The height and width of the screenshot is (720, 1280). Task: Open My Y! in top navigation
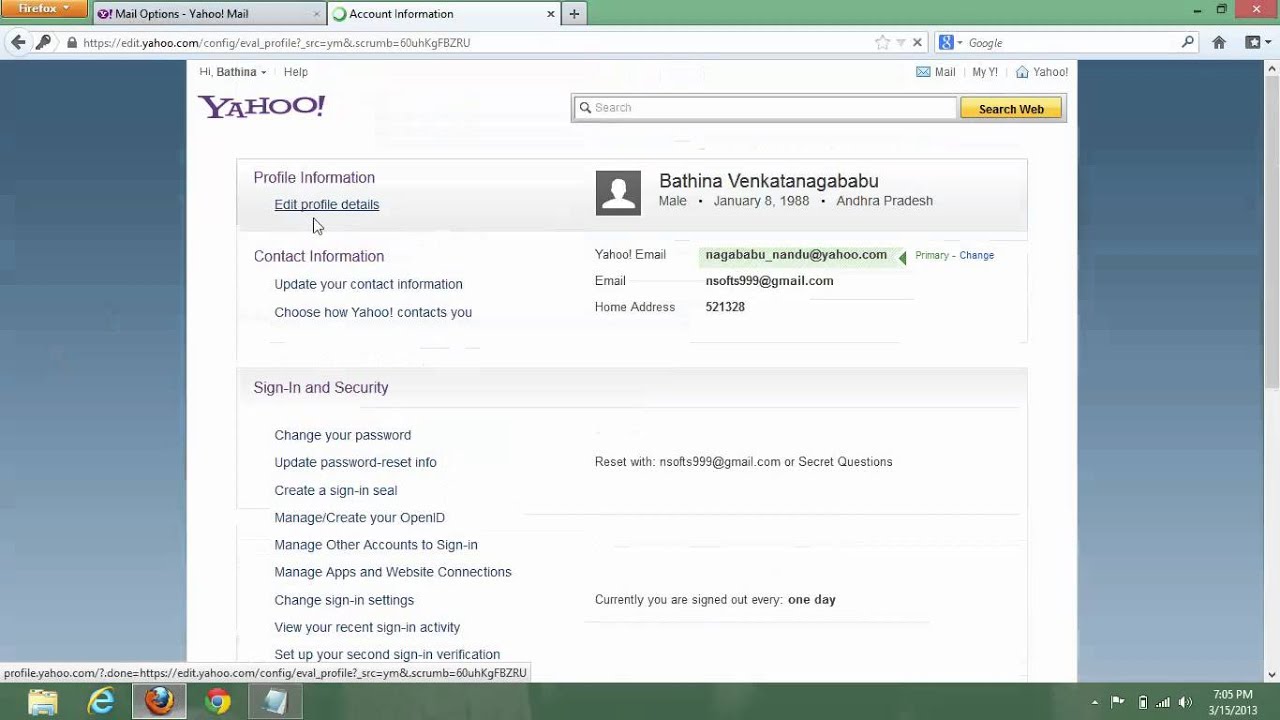[x=985, y=72]
